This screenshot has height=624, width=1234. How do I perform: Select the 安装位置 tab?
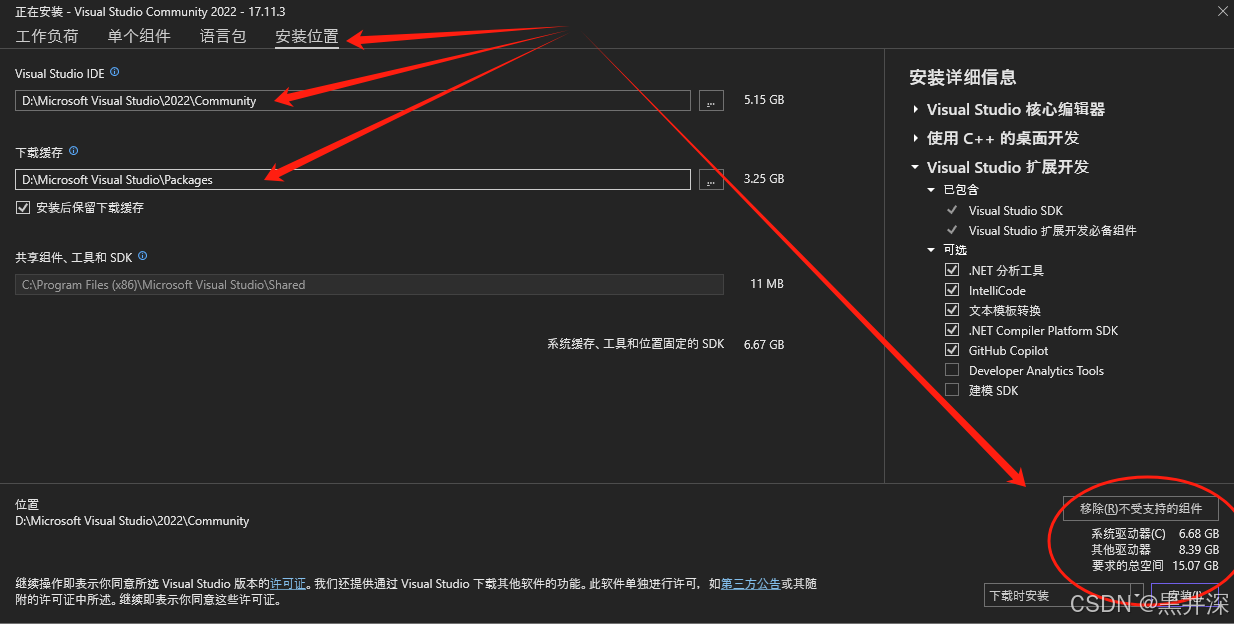(x=307, y=37)
